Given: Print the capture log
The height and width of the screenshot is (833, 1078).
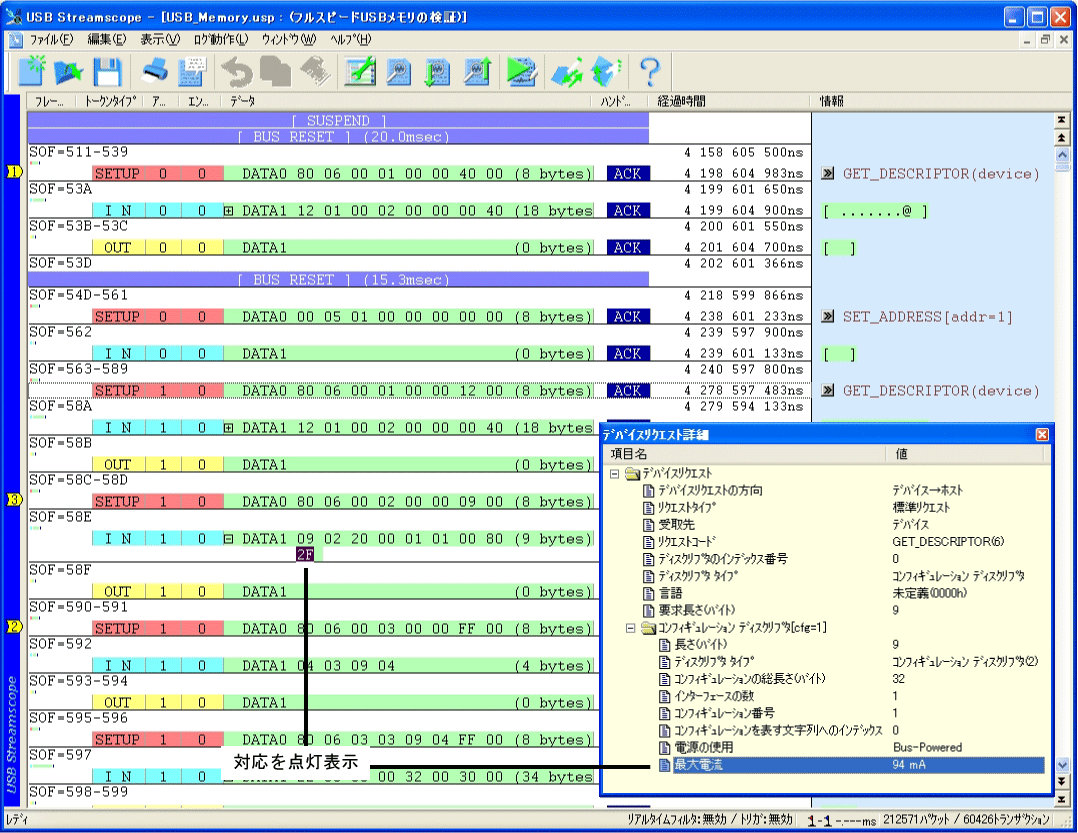Looking at the screenshot, I should (155, 71).
